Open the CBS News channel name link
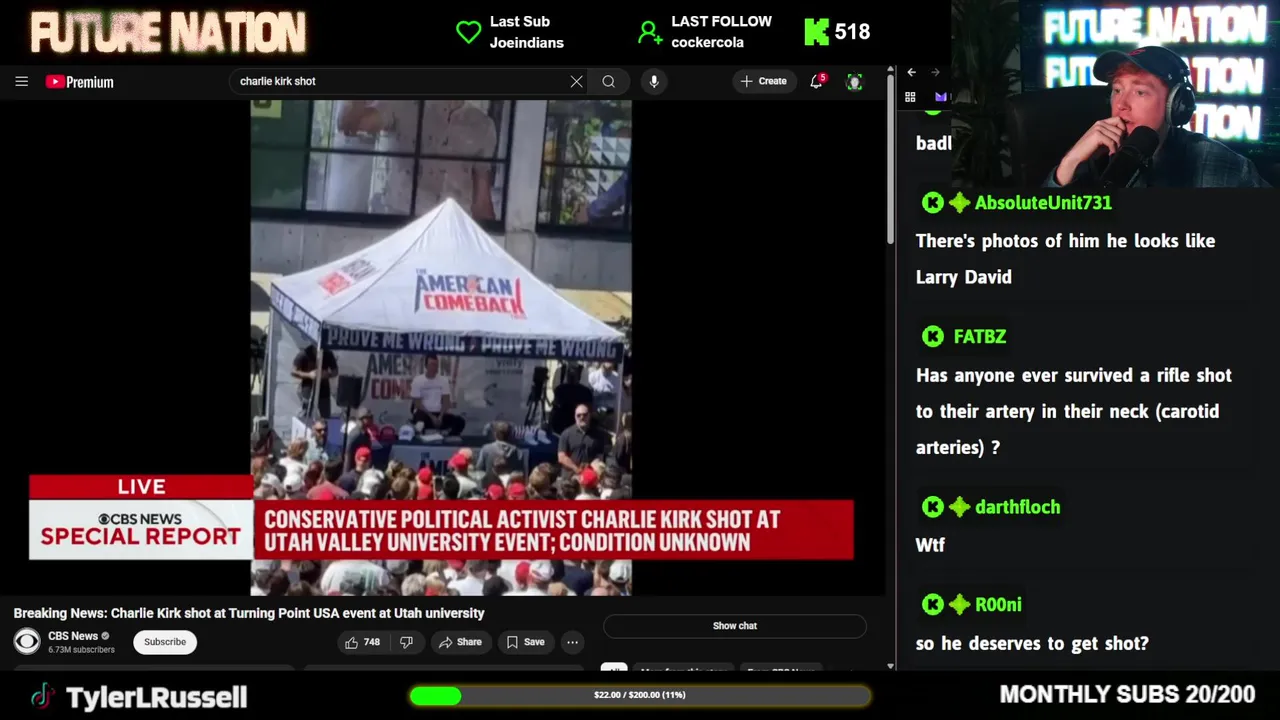The height and width of the screenshot is (720, 1280). pos(73,636)
